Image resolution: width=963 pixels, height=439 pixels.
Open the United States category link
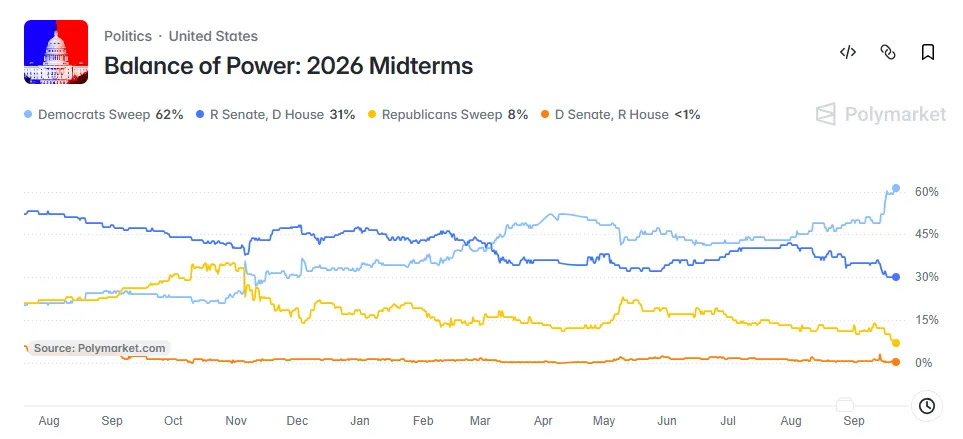tap(213, 36)
